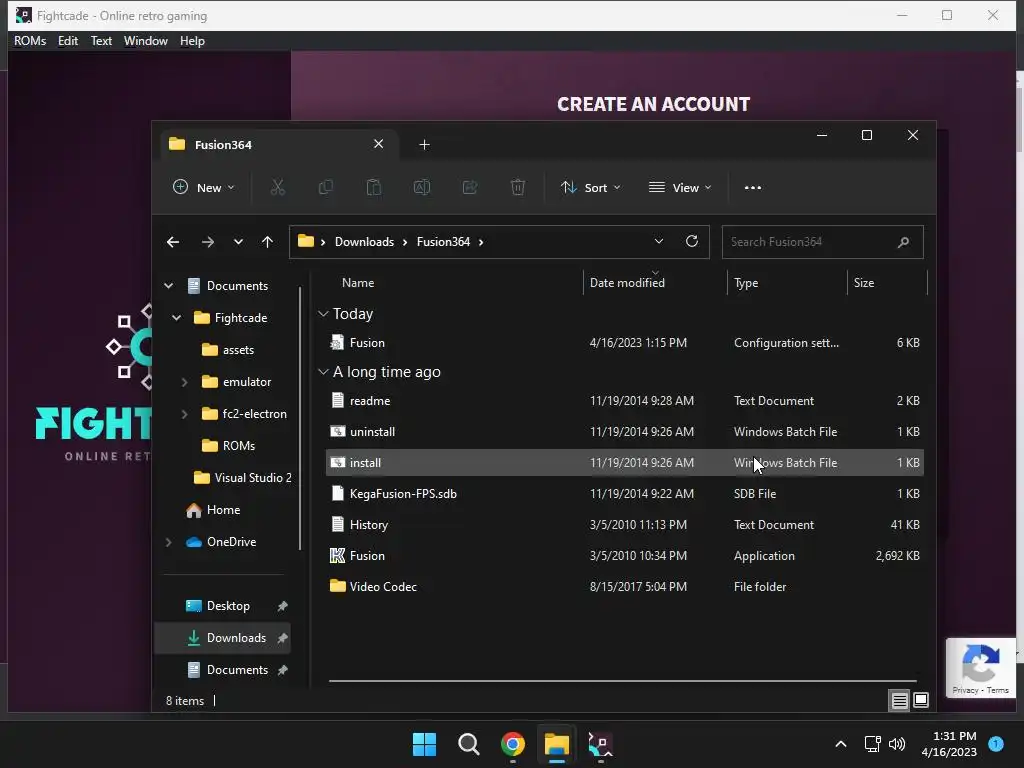The width and height of the screenshot is (1024, 768).
Task: Click the Search Fusion364 input field
Action: (822, 242)
